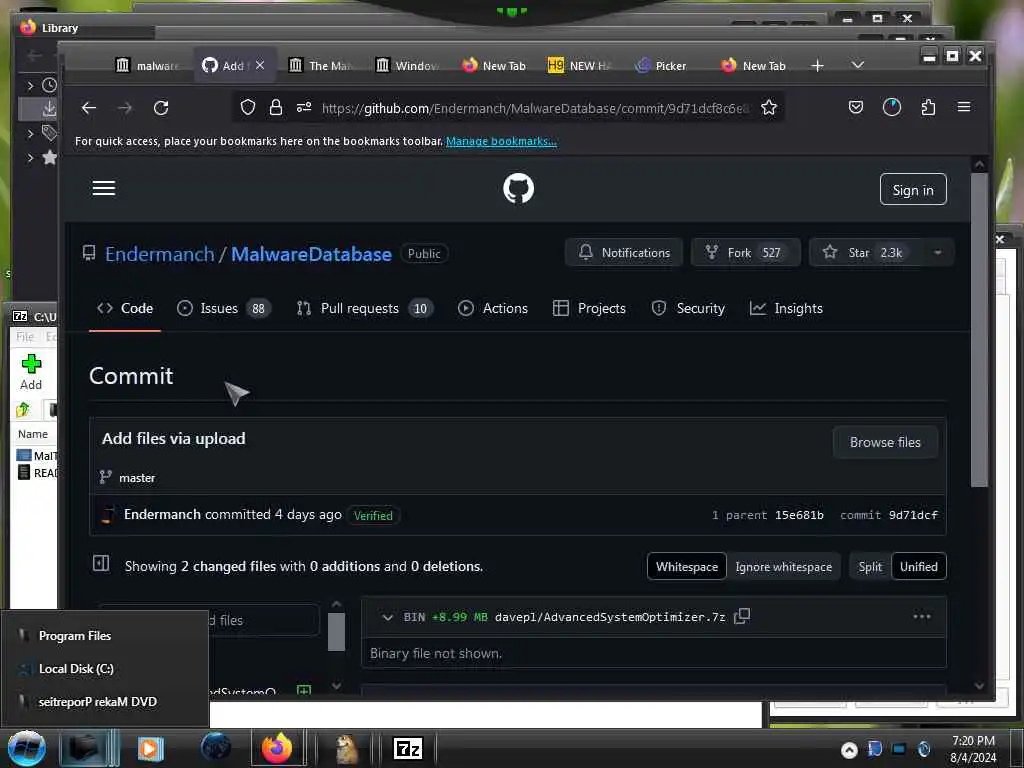Click the site lock padlock icon
This screenshot has width=1024, height=768.
click(276, 107)
